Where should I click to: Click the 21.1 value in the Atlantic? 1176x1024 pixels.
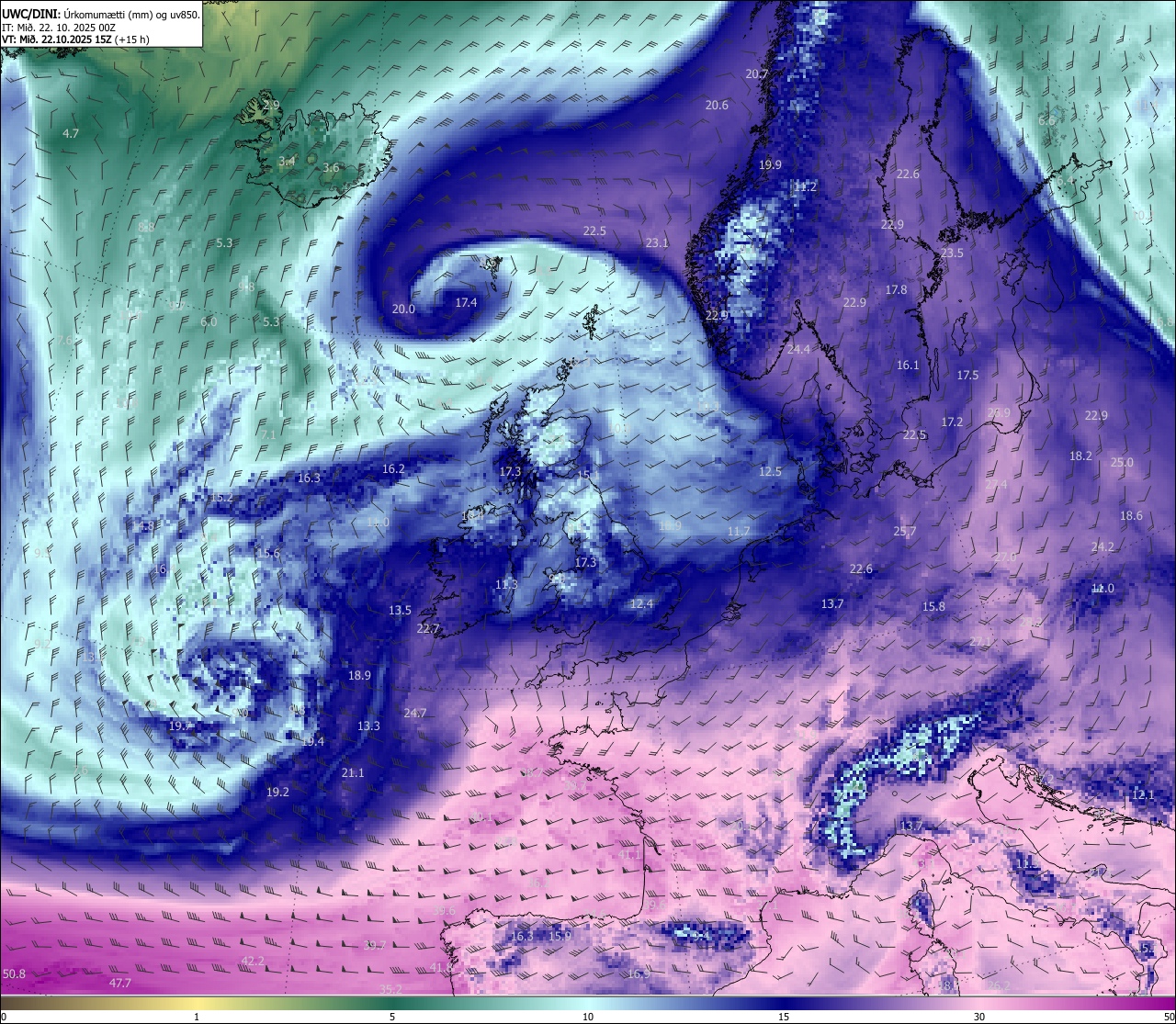(x=353, y=773)
